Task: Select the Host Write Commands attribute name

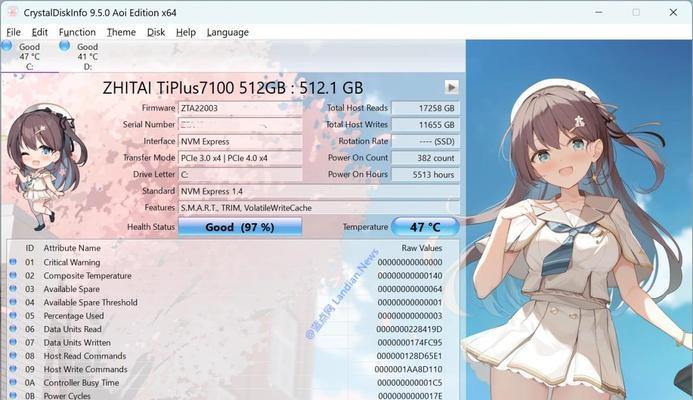Action: 85,369
